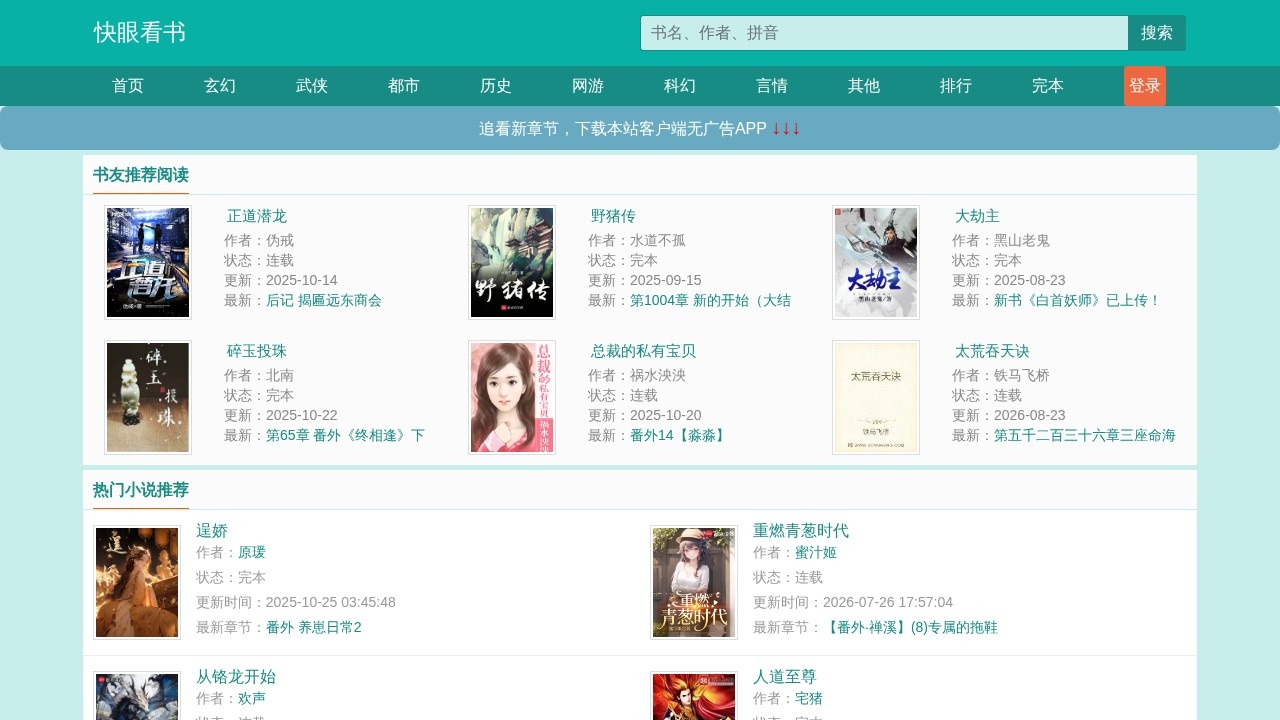Open author 欢声 page
1280x720 pixels.
click(x=252, y=698)
